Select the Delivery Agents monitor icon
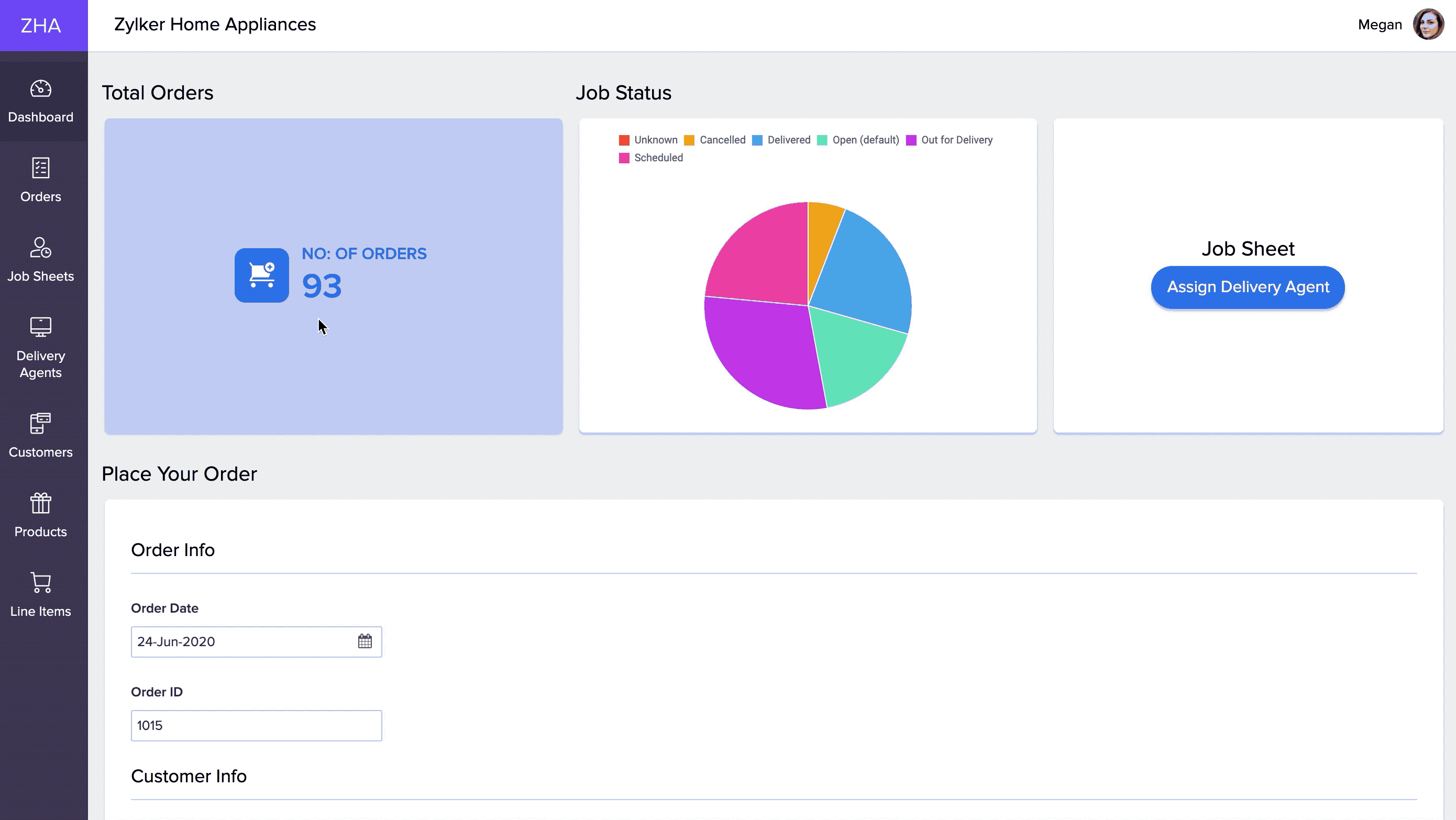This screenshot has height=820, width=1456. pyautogui.click(x=41, y=327)
